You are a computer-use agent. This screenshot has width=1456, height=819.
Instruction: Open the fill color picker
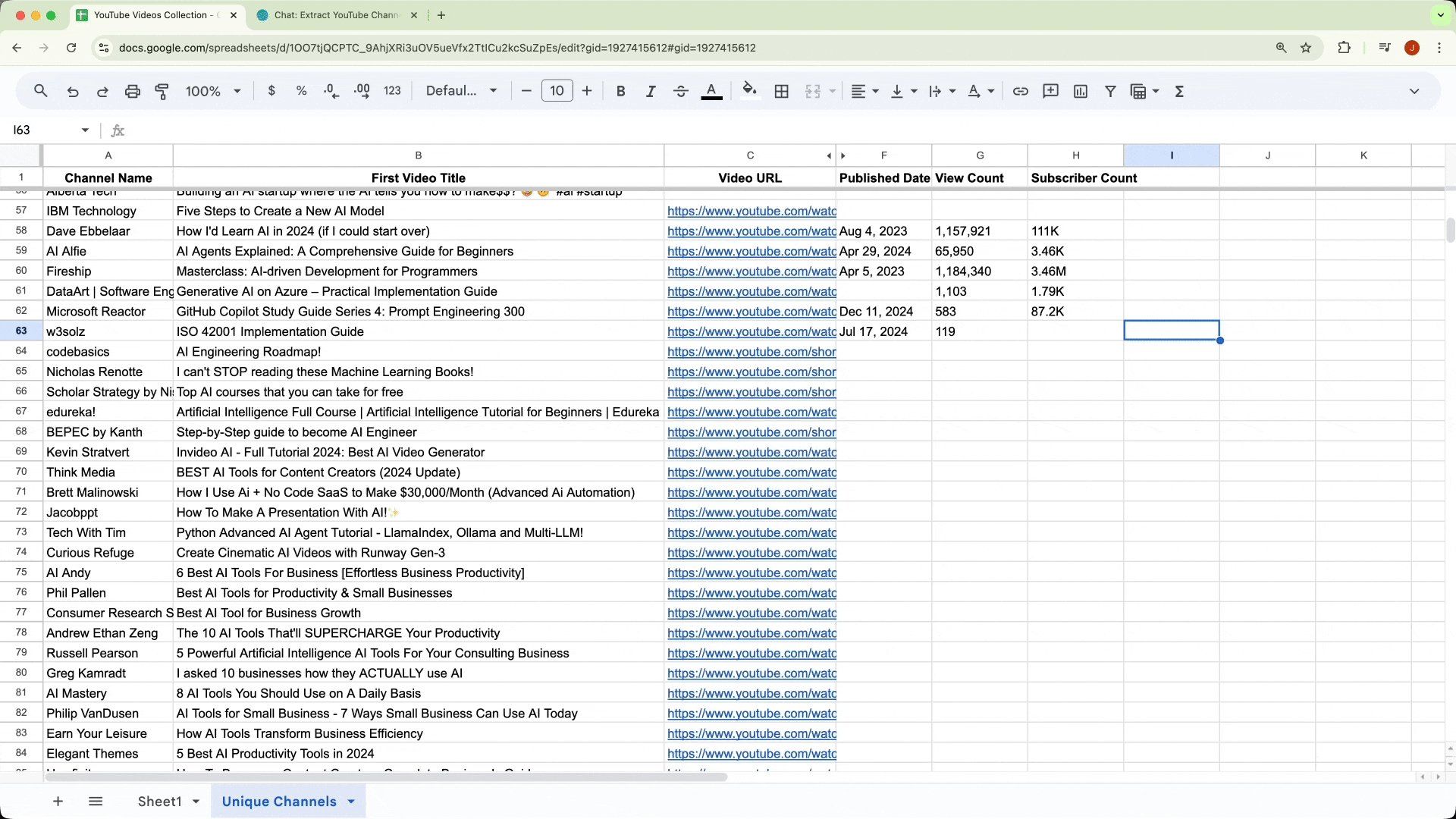pyautogui.click(x=749, y=91)
